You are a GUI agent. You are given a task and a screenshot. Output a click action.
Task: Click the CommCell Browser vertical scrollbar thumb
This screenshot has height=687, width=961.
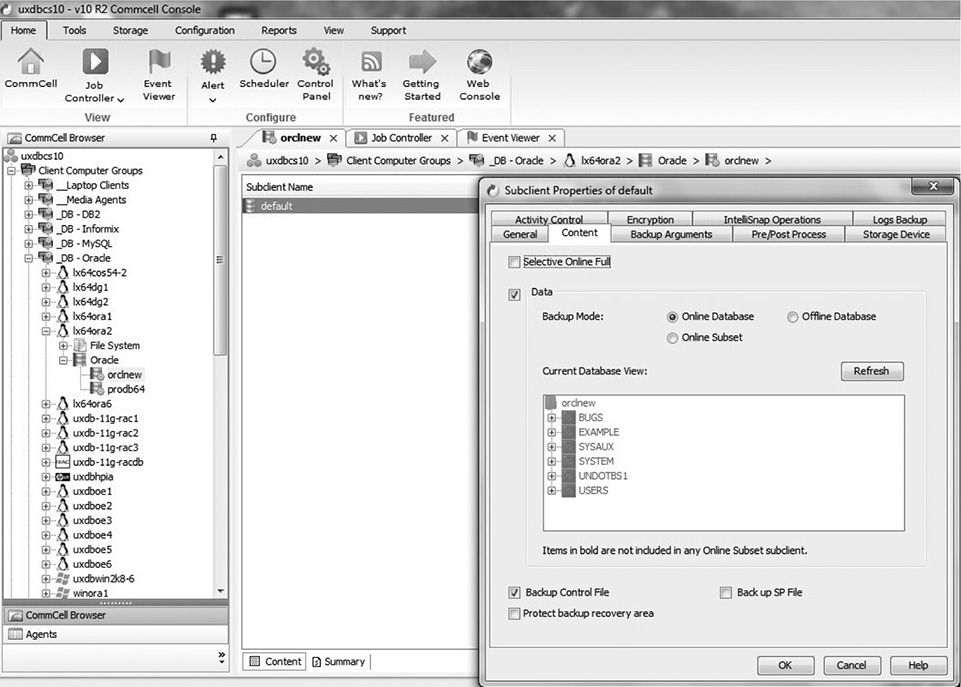(x=221, y=259)
